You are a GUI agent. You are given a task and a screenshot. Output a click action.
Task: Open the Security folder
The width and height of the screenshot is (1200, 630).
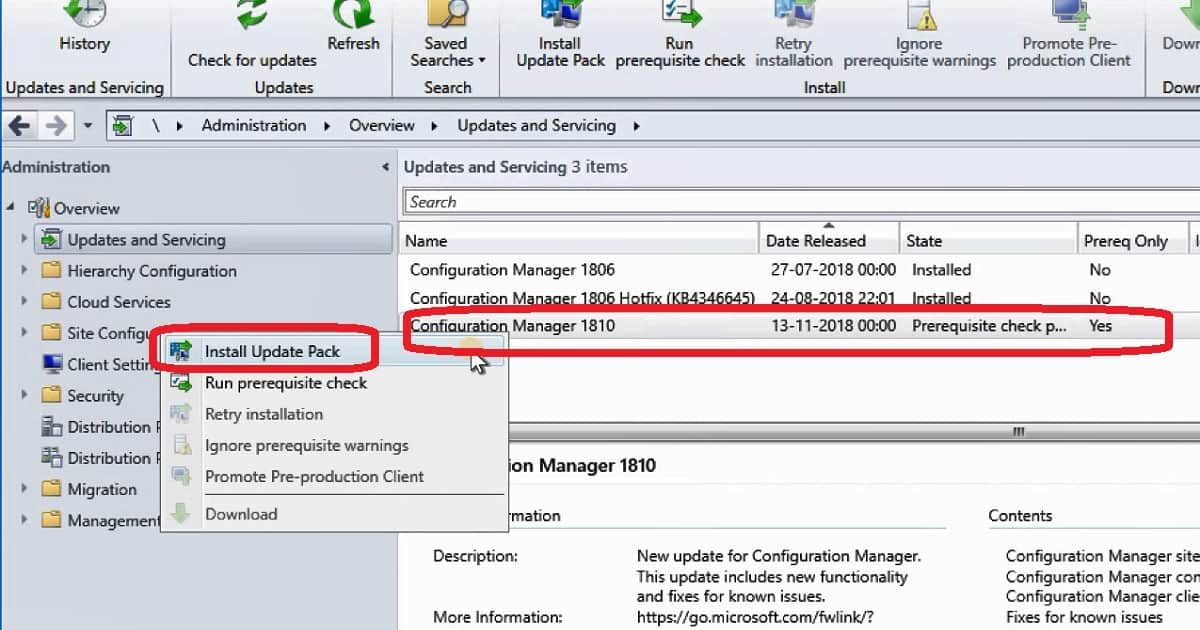pos(95,396)
